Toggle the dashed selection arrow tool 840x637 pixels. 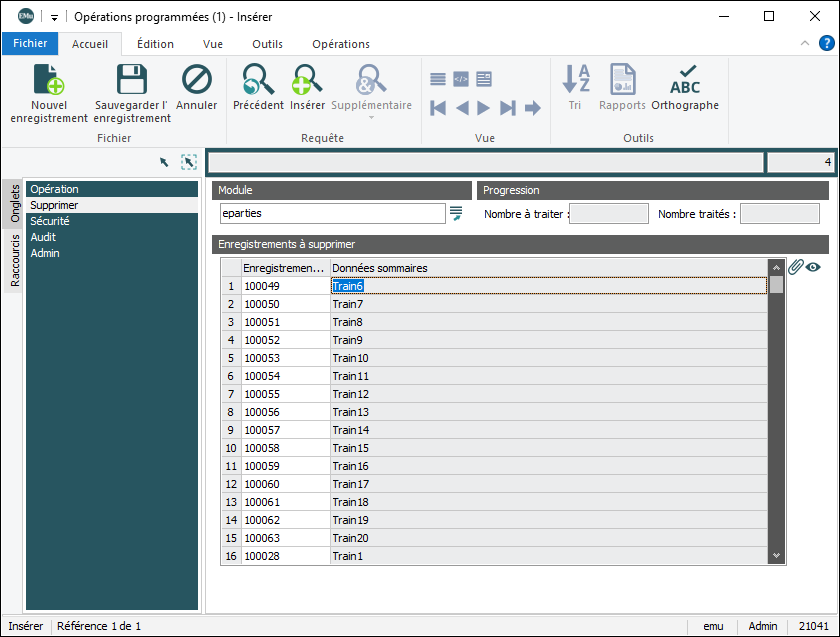pyautogui.click(x=188, y=162)
